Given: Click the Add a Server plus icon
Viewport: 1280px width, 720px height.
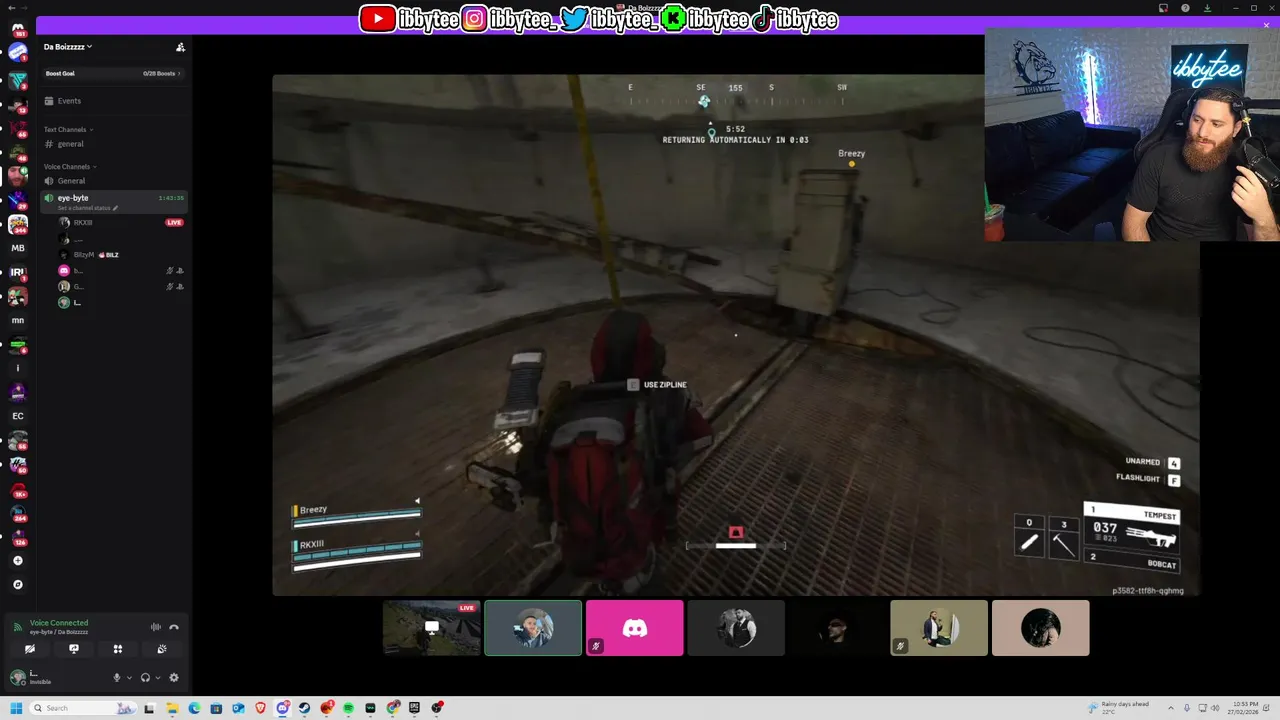Looking at the screenshot, I should 18,561.
